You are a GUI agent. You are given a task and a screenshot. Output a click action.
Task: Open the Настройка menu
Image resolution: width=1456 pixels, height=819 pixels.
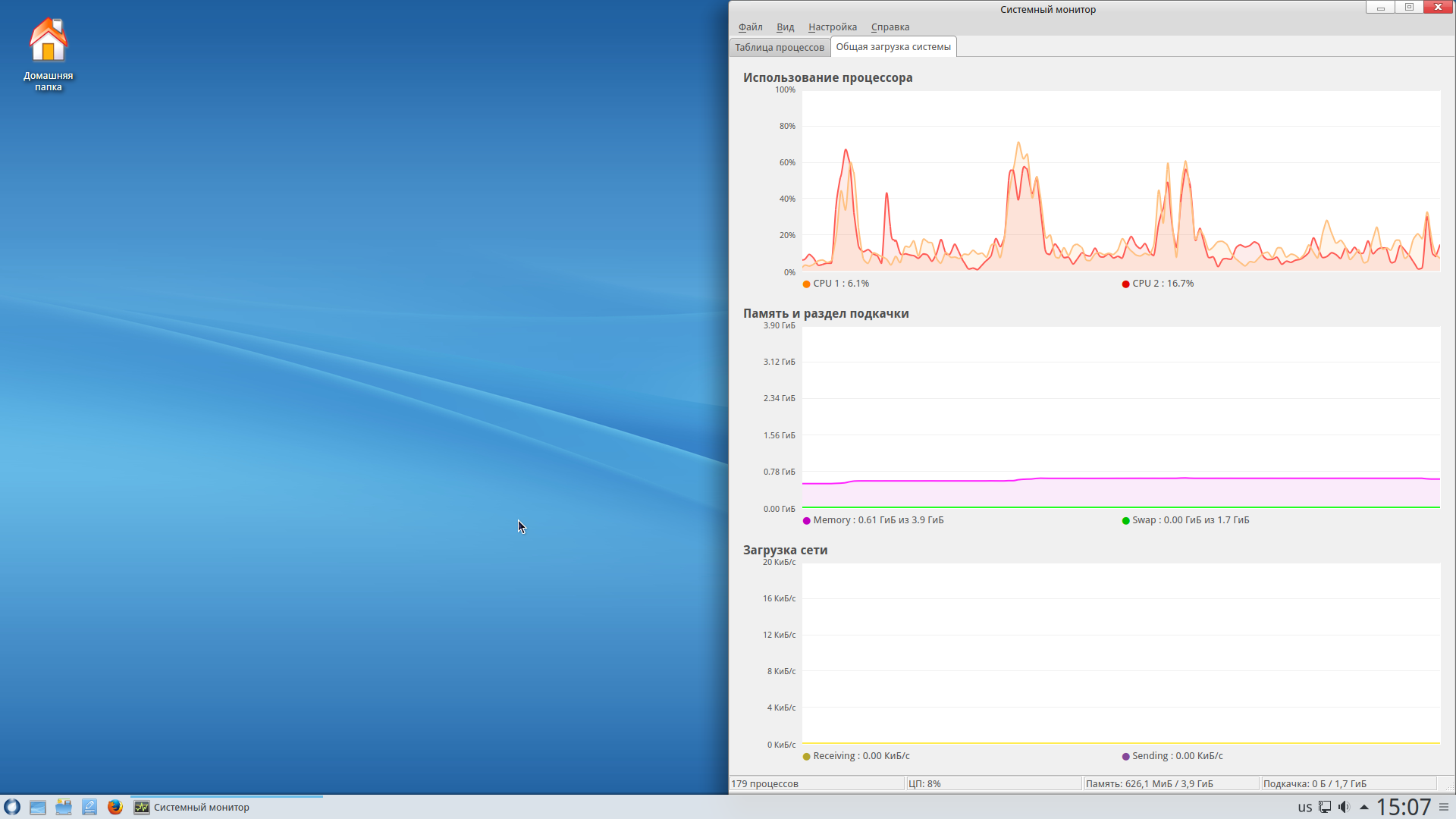tap(832, 27)
